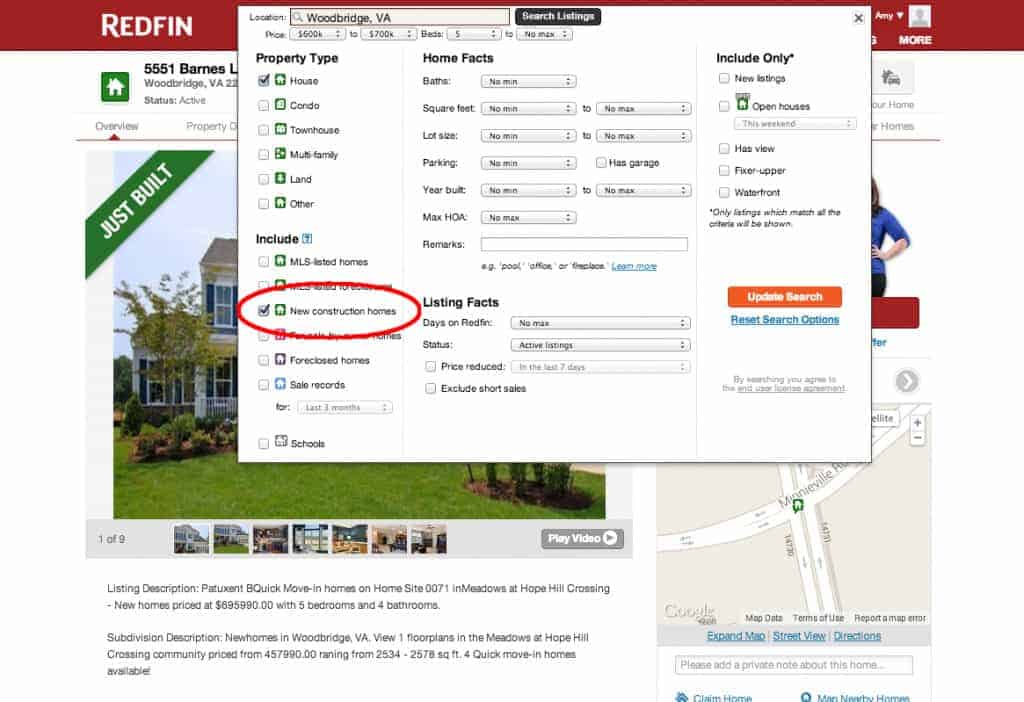Click the Claim Home icon
Screen dimensions: 1024x702
pyautogui.click(x=682, y=697)
